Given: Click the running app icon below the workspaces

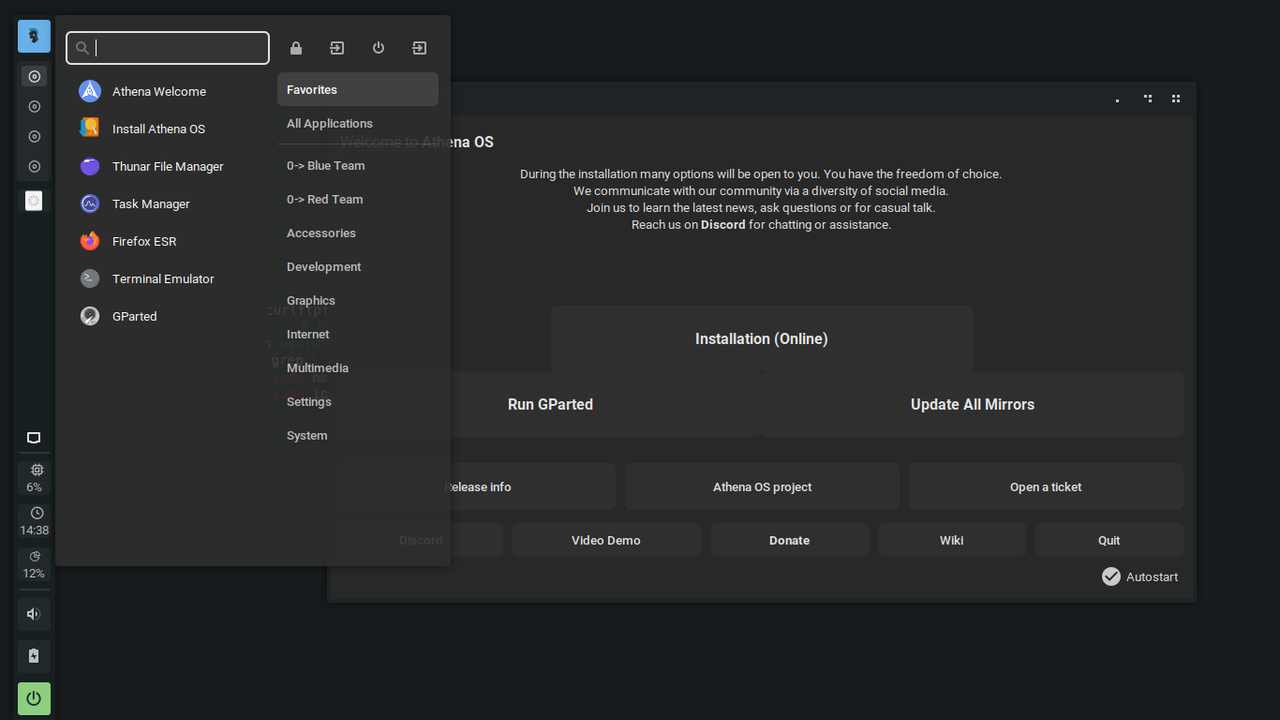Looking at the screenshot, I should (34, 201).
